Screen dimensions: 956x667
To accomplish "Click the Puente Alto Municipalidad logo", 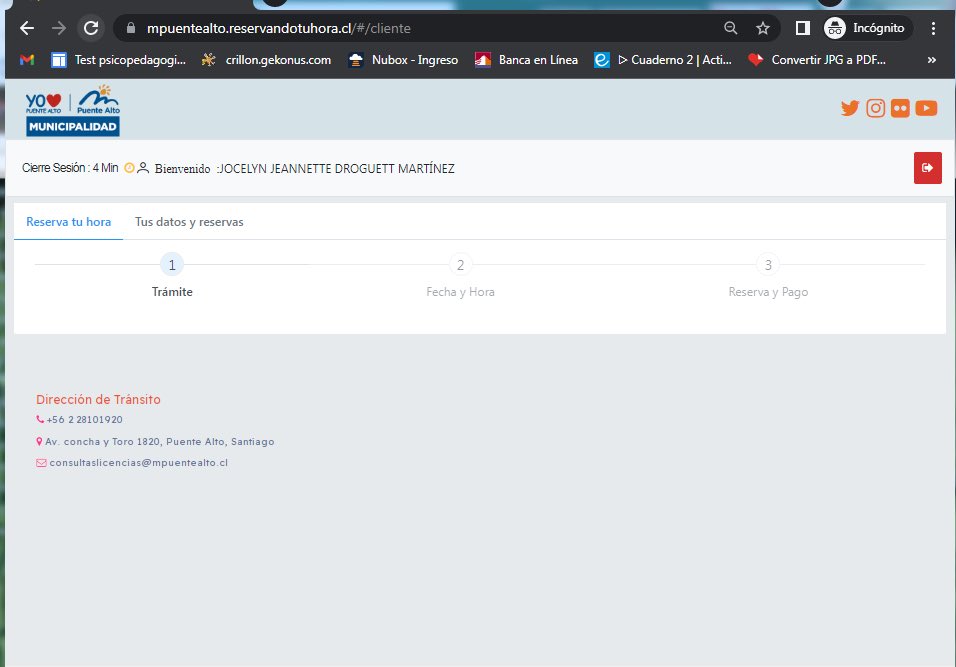I will (x=73, y=110).
